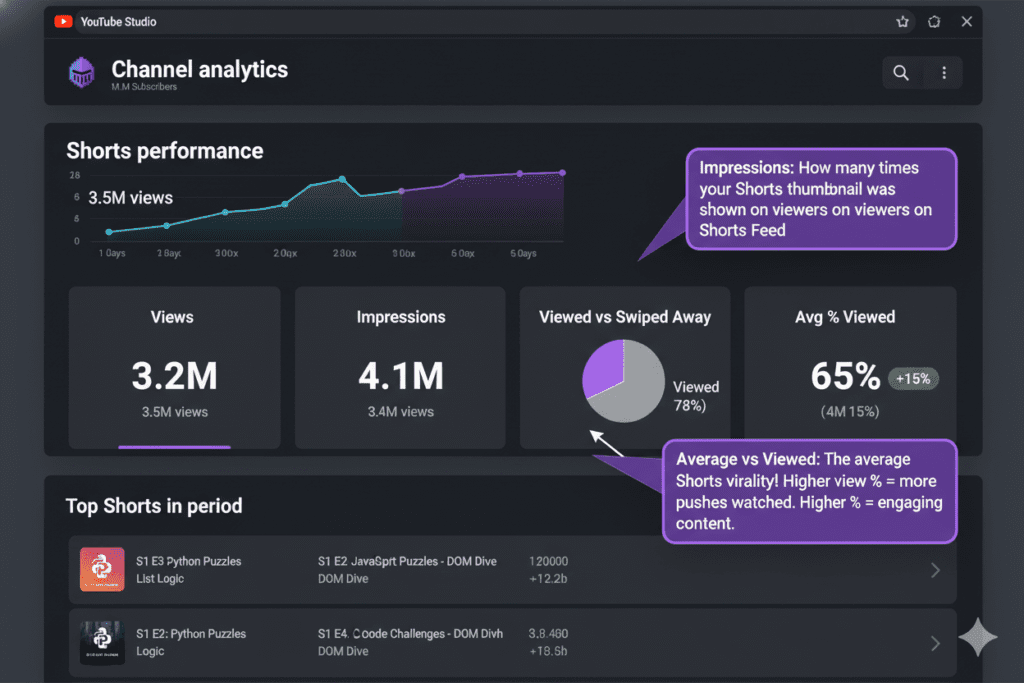The width and height of the screenshot is (1024, 683).
Task: Click the purple knight channel avatar icon
Action: coord(81,72)
